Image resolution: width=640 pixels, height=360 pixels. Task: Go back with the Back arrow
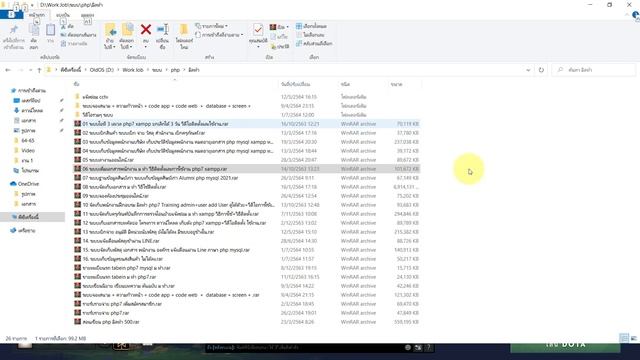pyautogui.click(x=8, y=70)
